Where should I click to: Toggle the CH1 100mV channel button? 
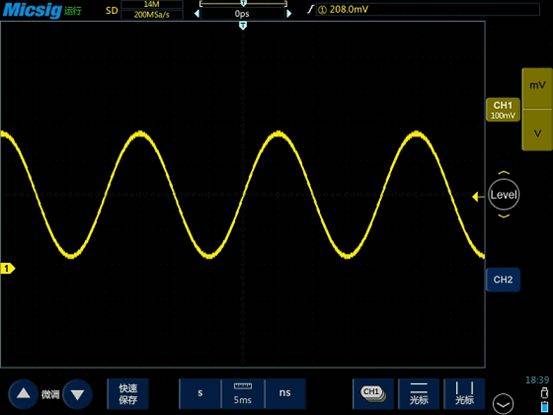(503, 110)
